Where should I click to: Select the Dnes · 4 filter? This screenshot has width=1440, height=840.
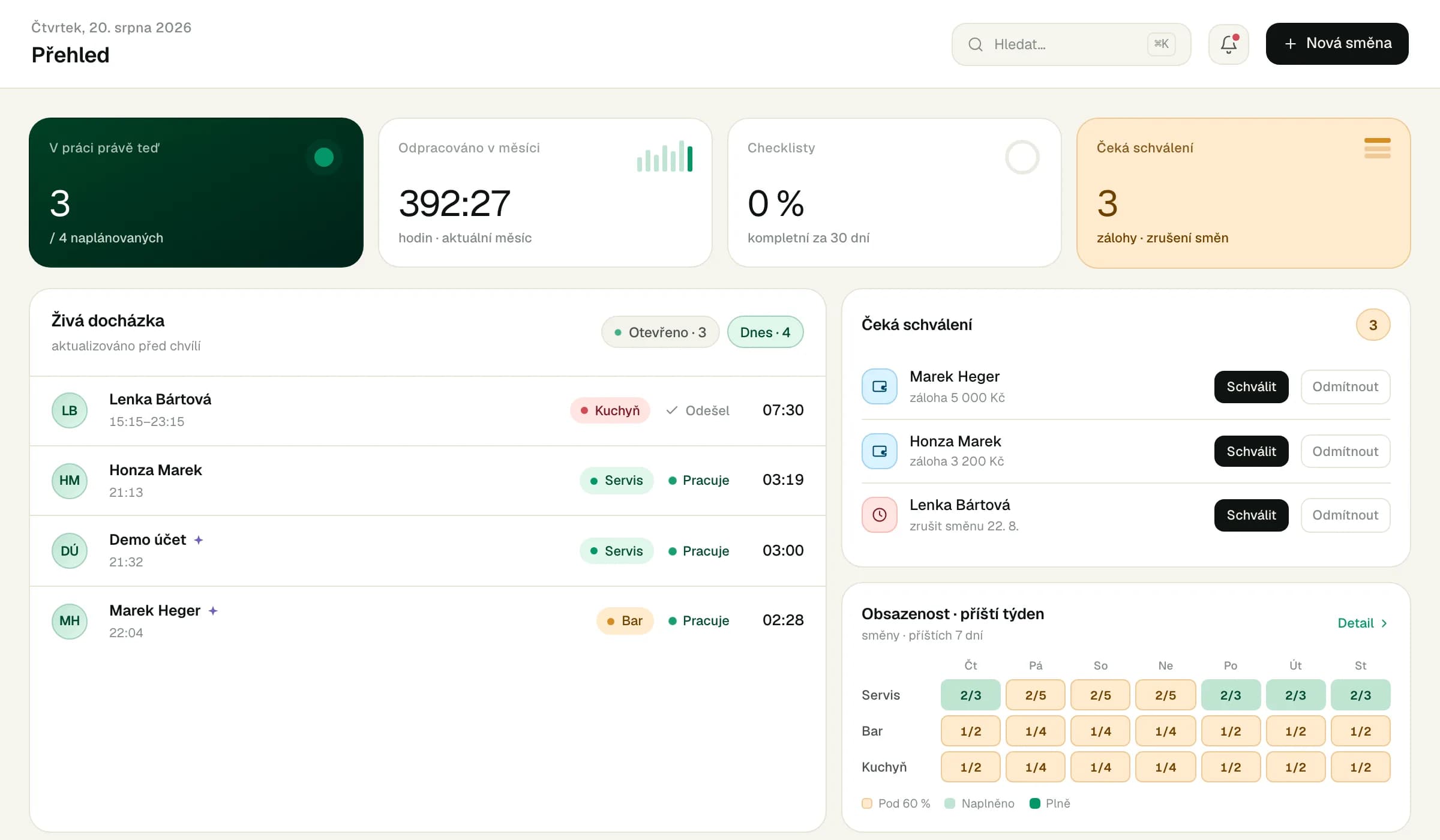765,332
